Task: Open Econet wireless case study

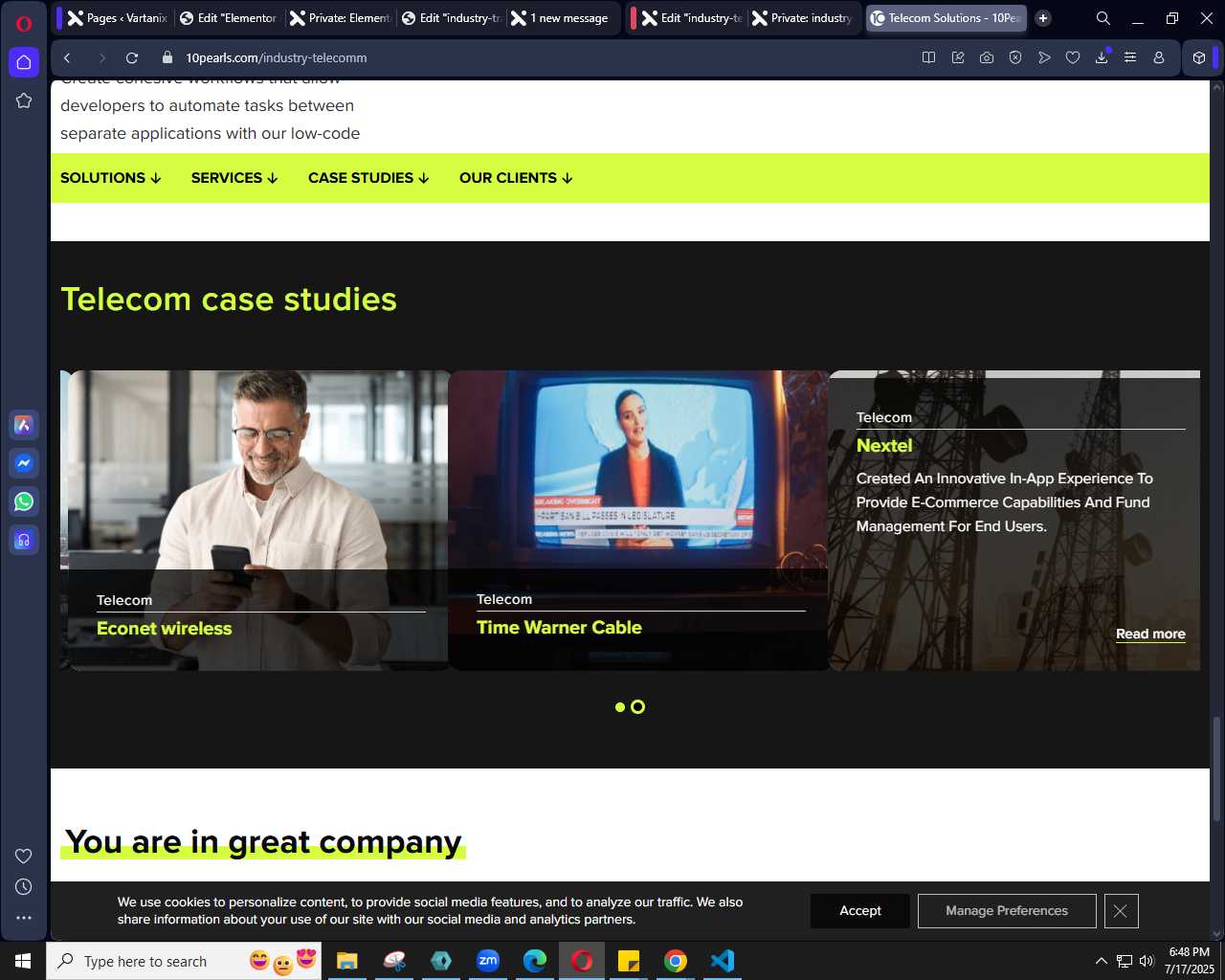Action: point(165,629)
